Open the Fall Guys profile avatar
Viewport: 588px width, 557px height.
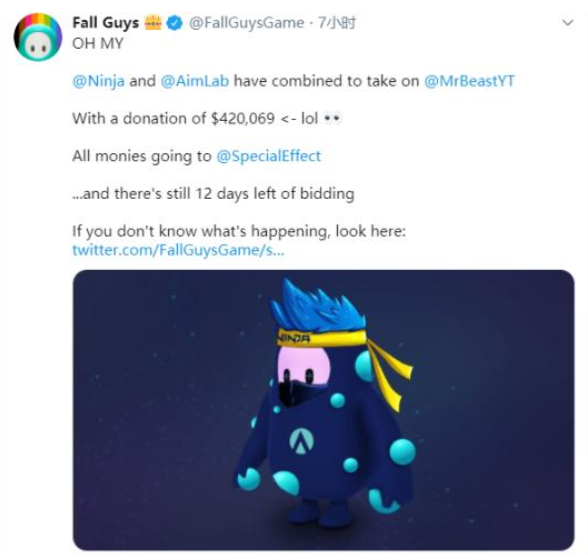pyautogui.click(x=38, y=37)
